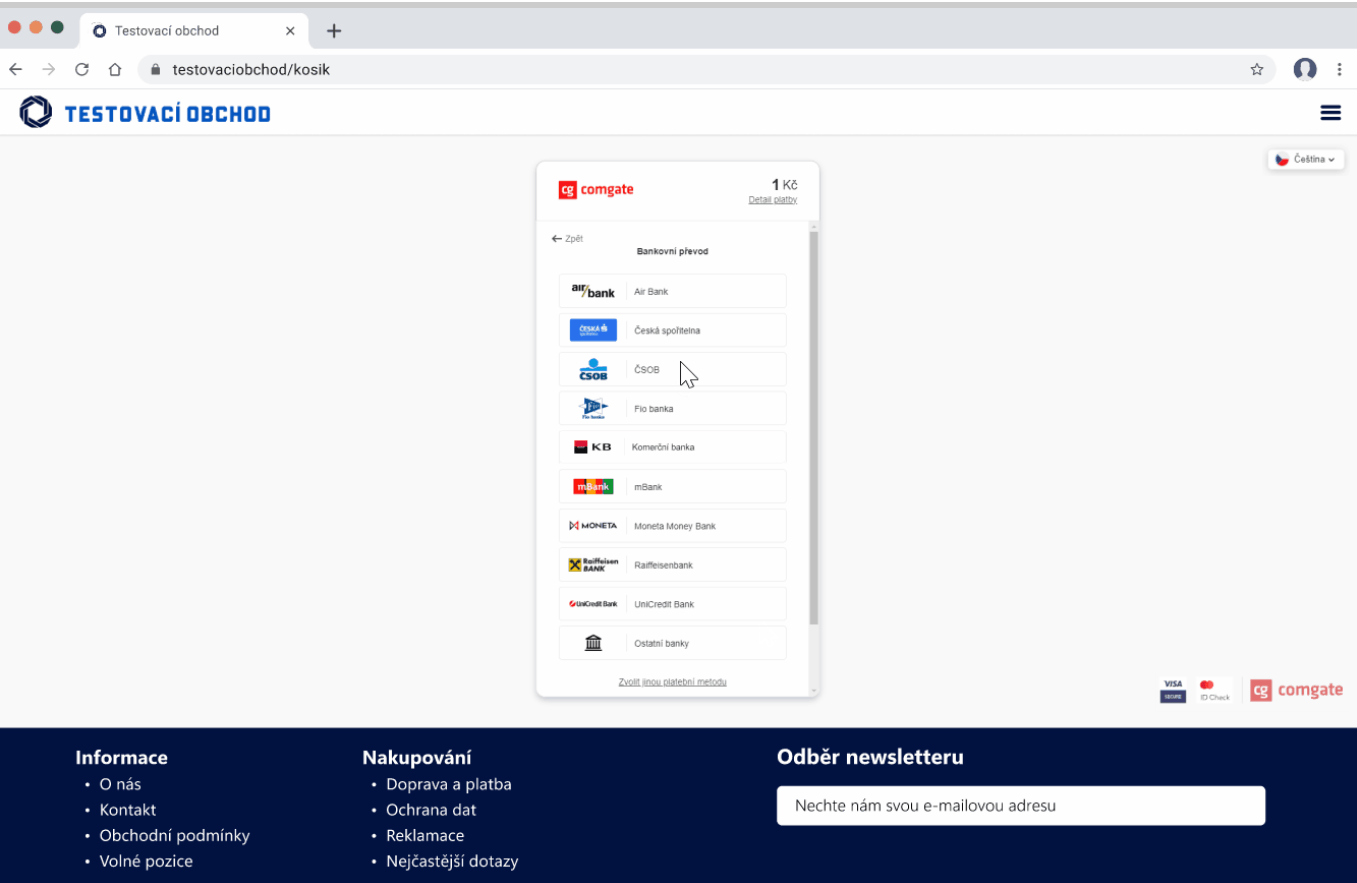This screenshot has width=1357, height=883.
Task: Click the UniCredit Bank logo icon
Action: tap(593, 604)
